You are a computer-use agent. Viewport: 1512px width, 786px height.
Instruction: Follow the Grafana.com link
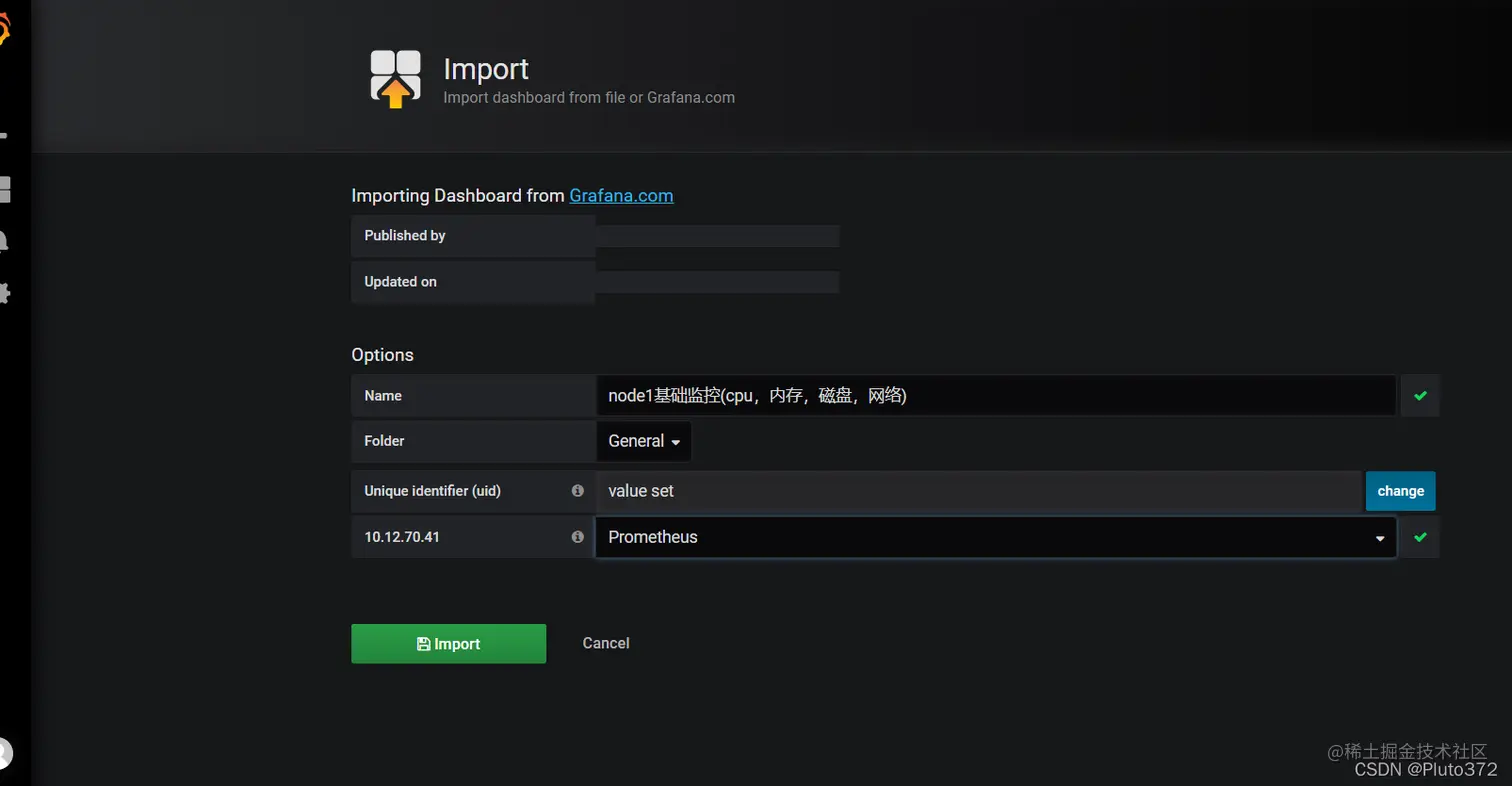coord(621,195)
